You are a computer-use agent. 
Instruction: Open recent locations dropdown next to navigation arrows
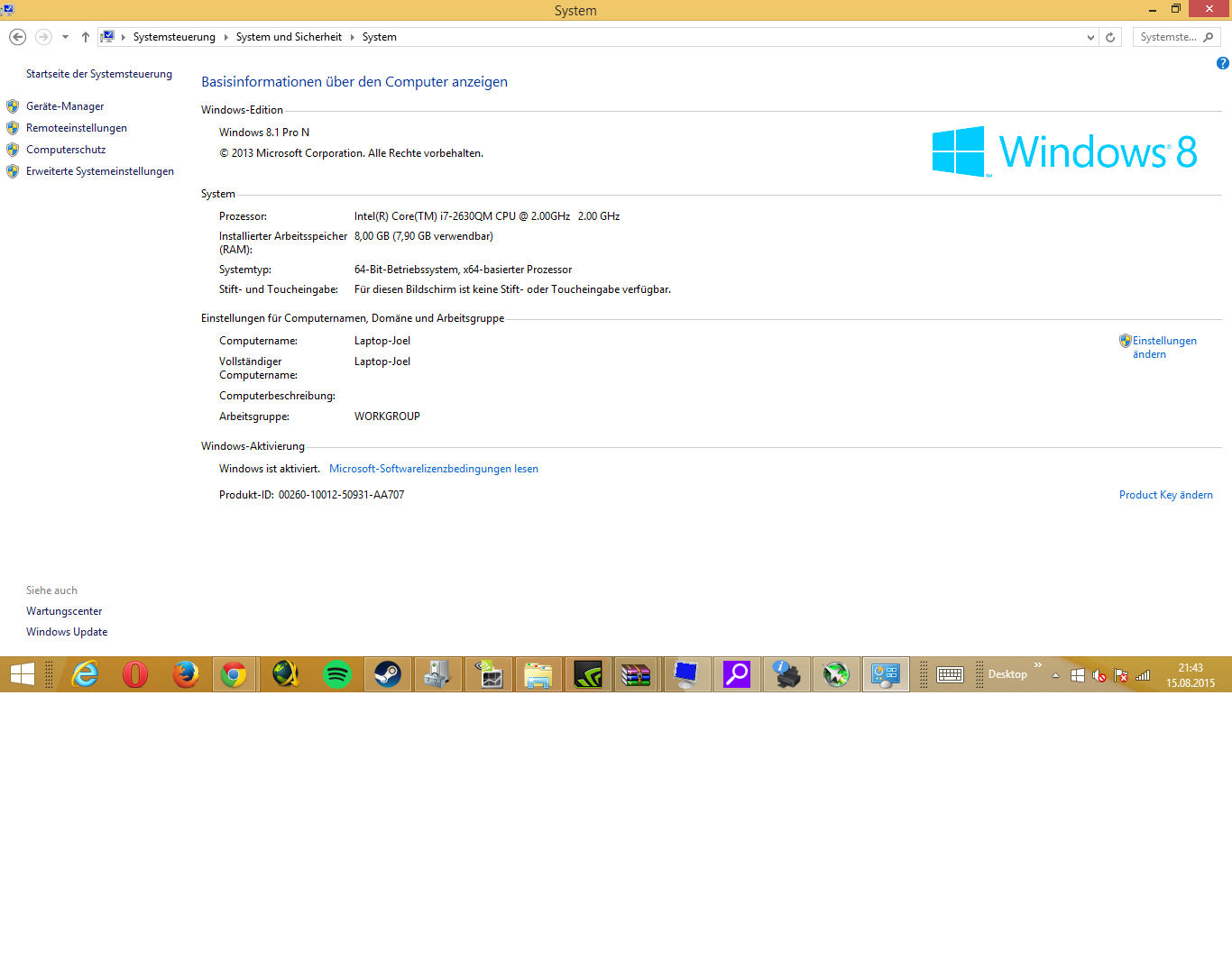(65, 37)
